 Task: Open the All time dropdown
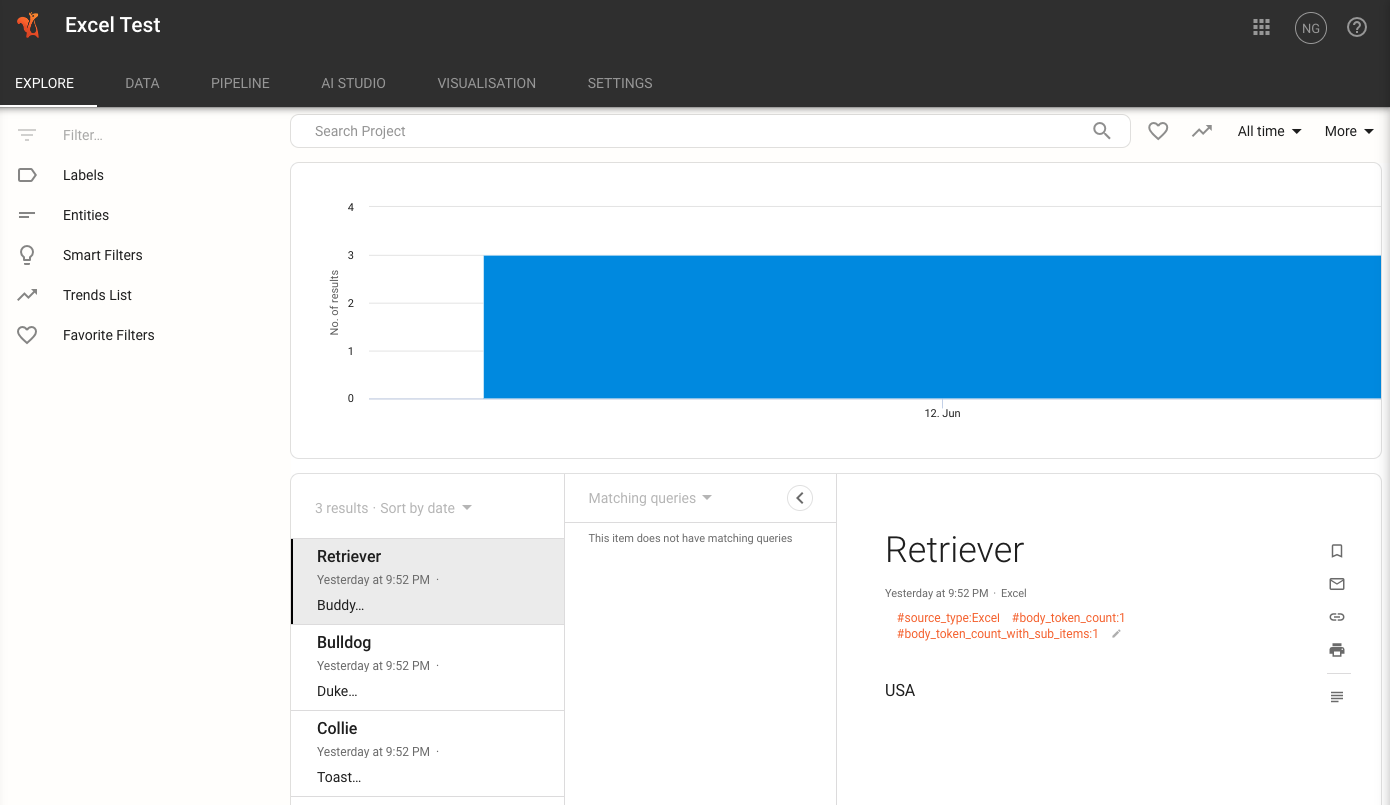[x=1269, y=131]
